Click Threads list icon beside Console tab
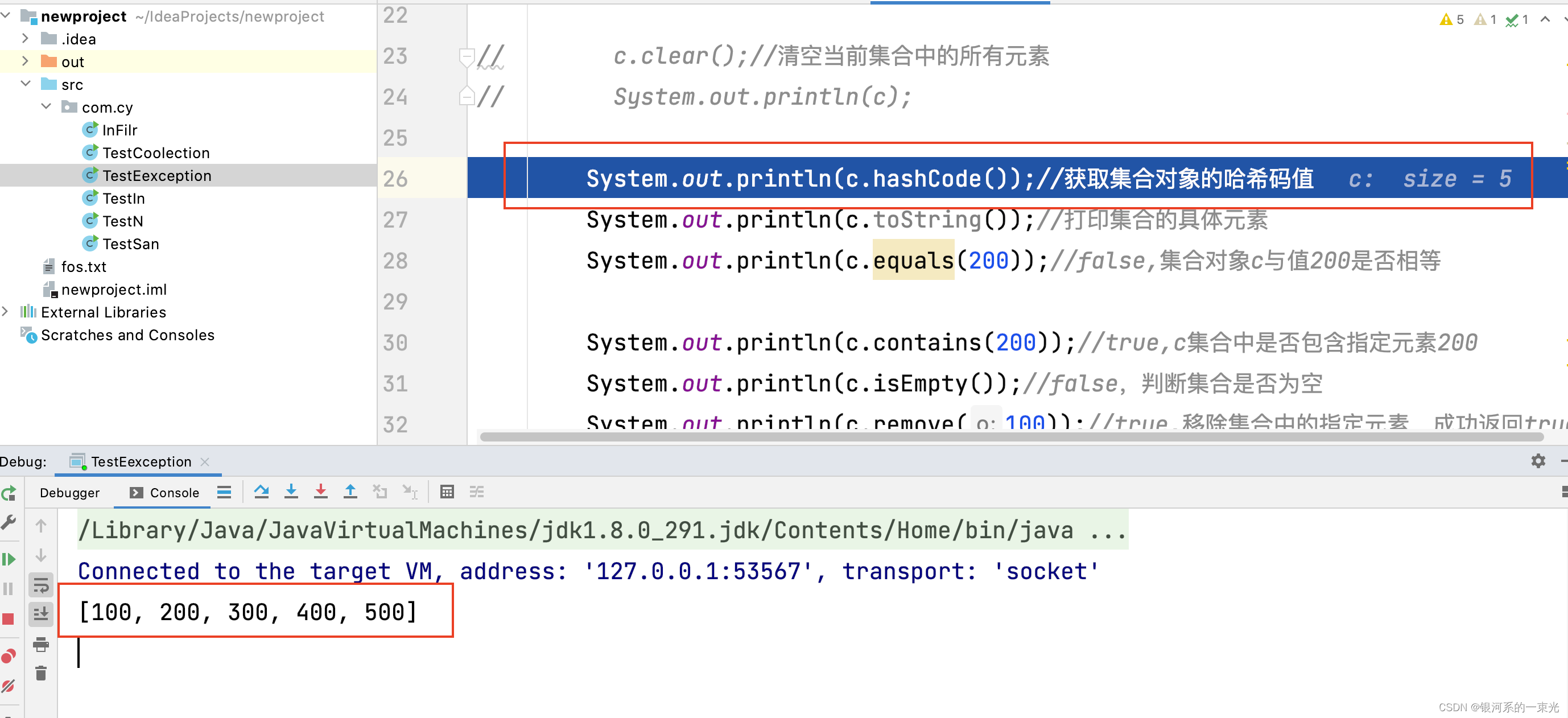 [x=224, y=492]
